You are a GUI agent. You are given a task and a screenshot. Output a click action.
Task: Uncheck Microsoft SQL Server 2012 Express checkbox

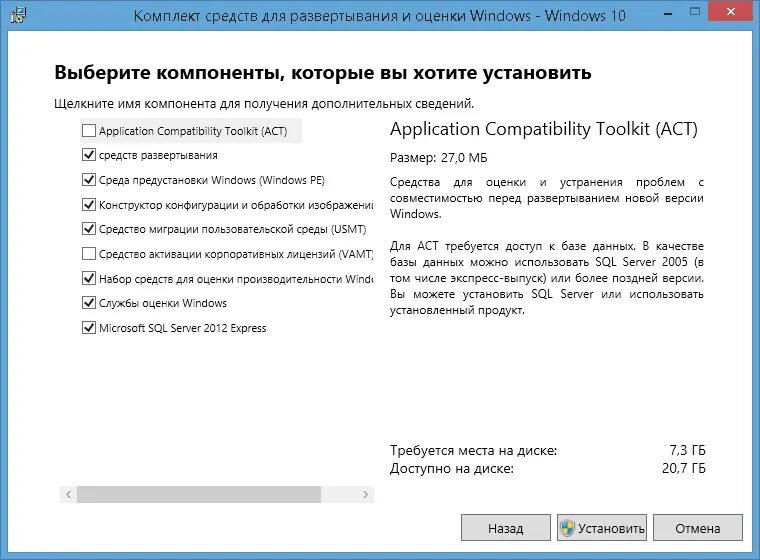(x=89, y=328)
